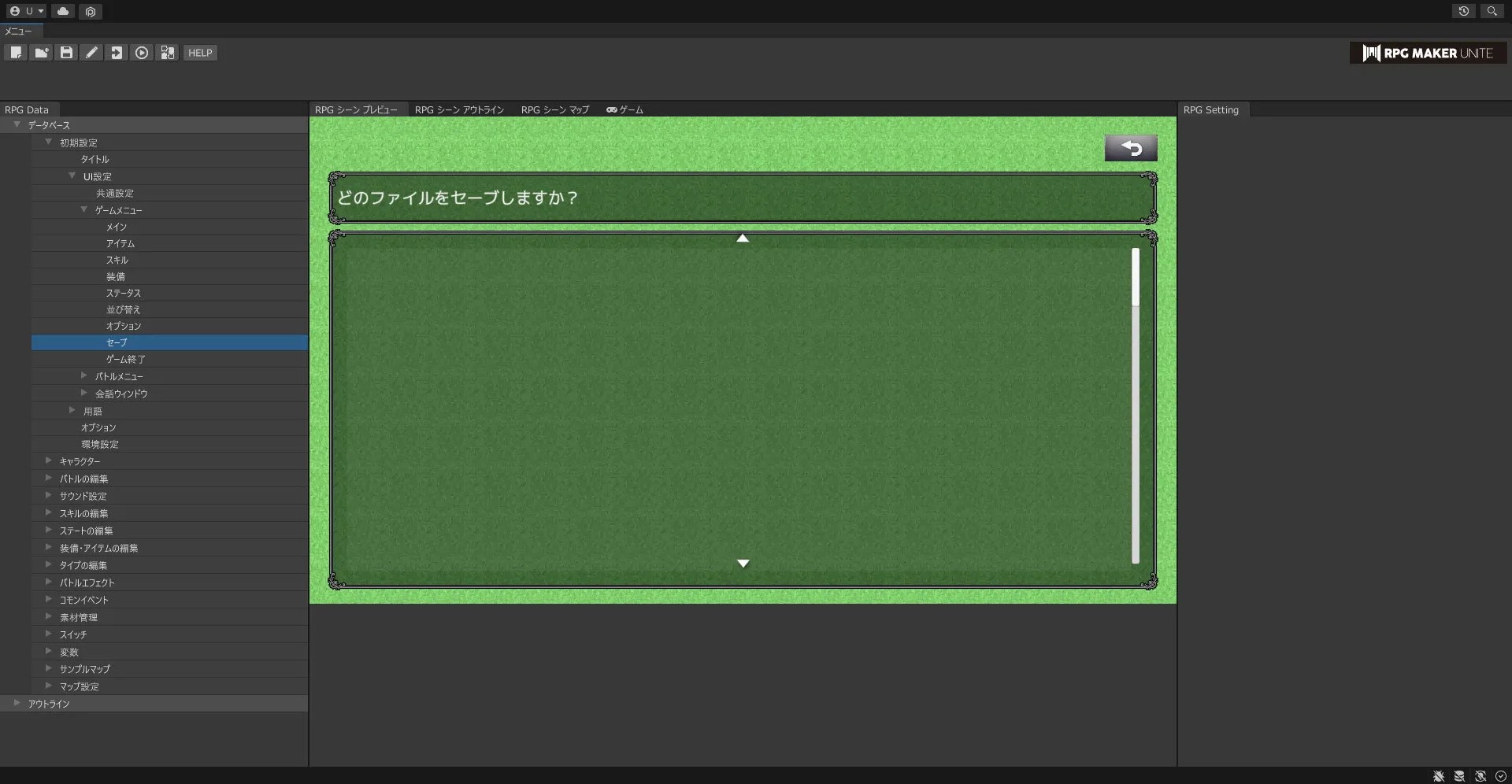Click the back arrow button in preview

click(1130, 148)
